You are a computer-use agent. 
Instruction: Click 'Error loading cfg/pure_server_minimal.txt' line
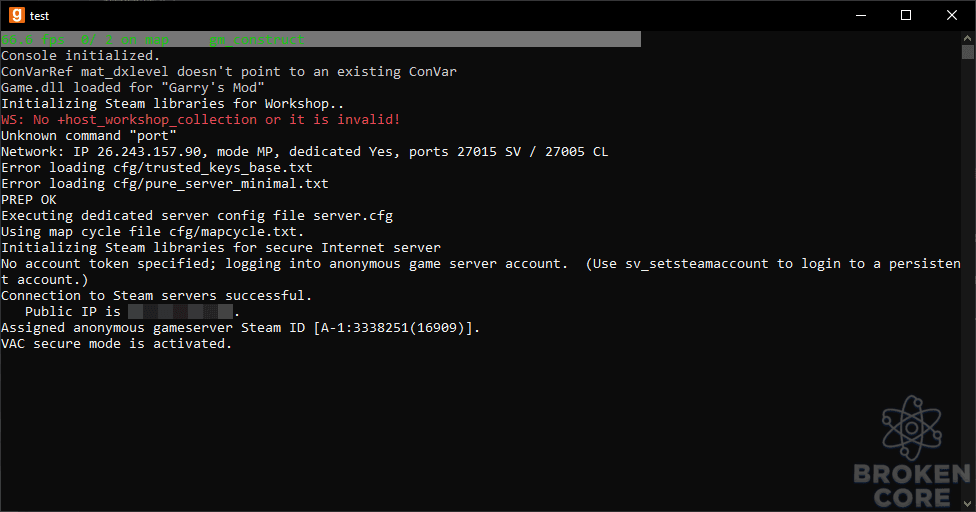[164, 184]
